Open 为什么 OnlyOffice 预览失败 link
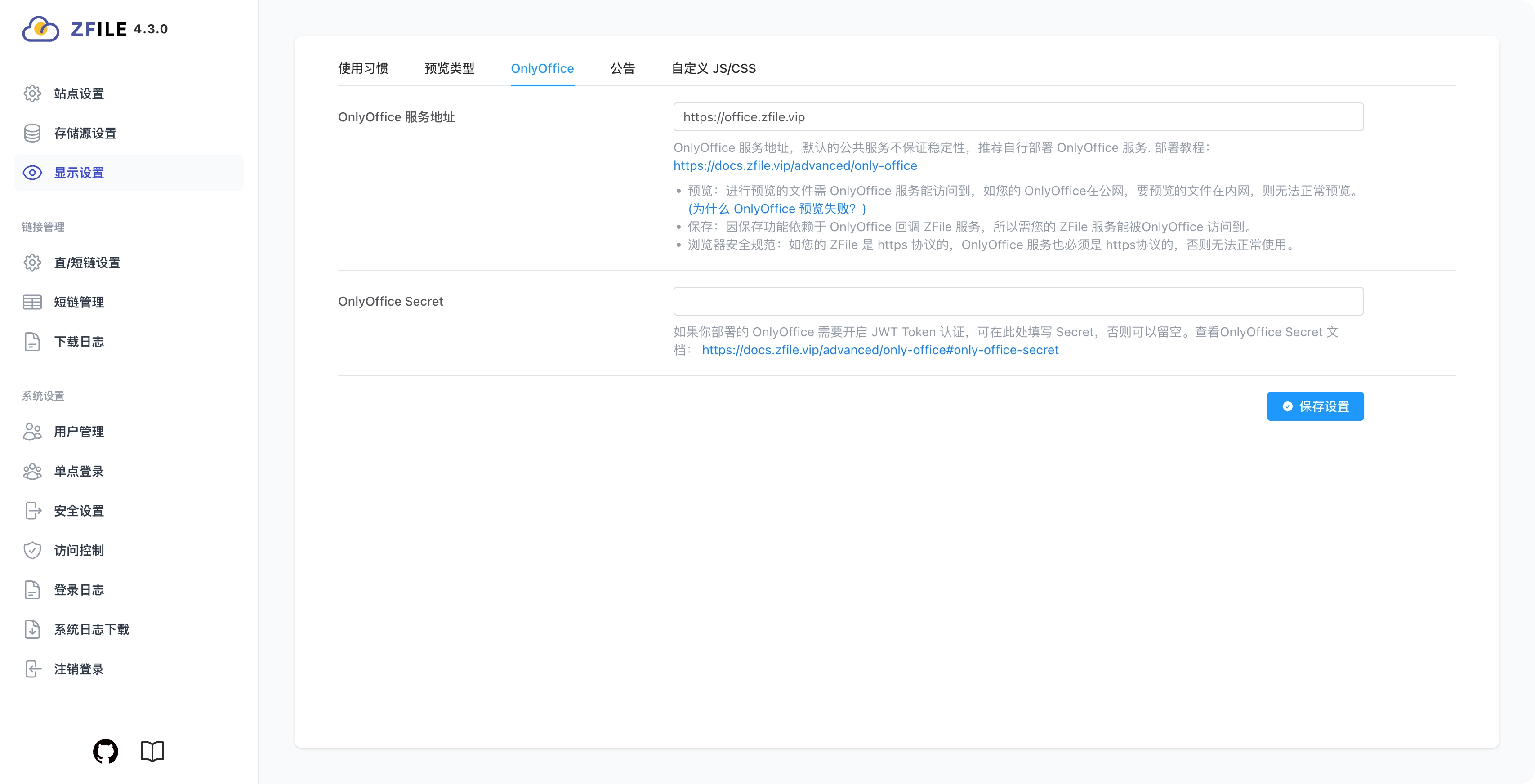Viewport: 1535px width, 784px height. (777, 209)
